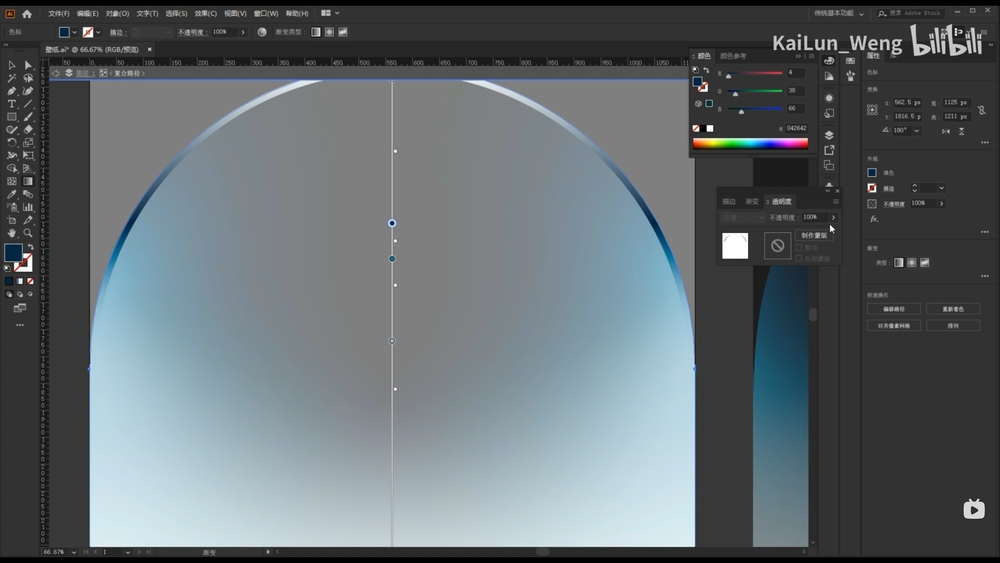Open the 对象(O) menu
Viewport: 1000px width, 563px height.
117,13
